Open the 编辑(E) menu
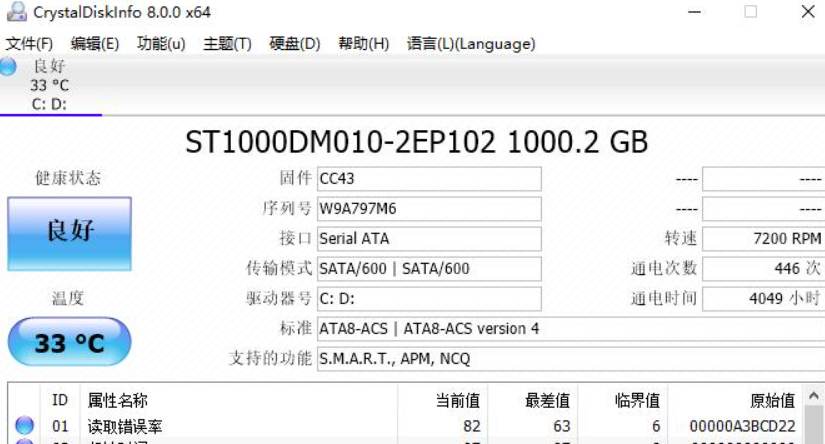The image size is (825, 444). 95,44
